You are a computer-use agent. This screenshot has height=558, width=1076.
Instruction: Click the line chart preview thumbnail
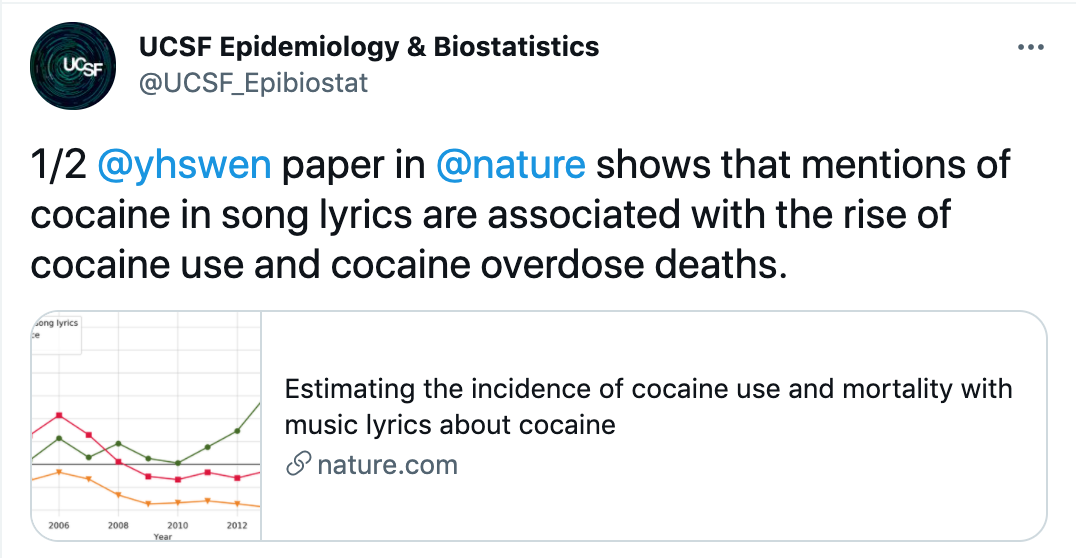pos(146,426)
